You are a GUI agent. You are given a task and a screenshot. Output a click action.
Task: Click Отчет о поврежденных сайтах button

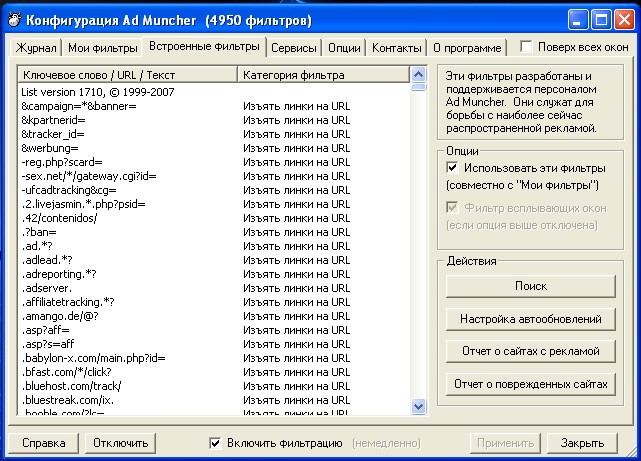[x=530, y=384]
